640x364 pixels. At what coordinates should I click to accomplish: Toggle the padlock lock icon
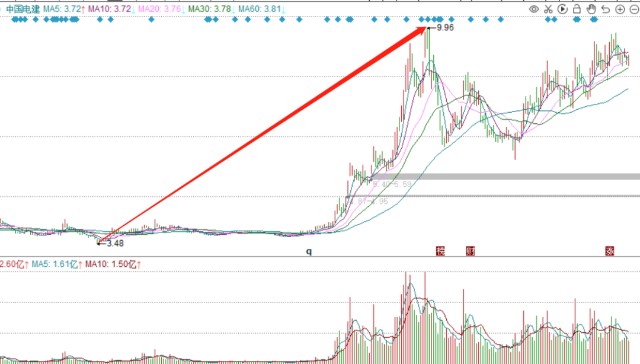click(577, 9)
